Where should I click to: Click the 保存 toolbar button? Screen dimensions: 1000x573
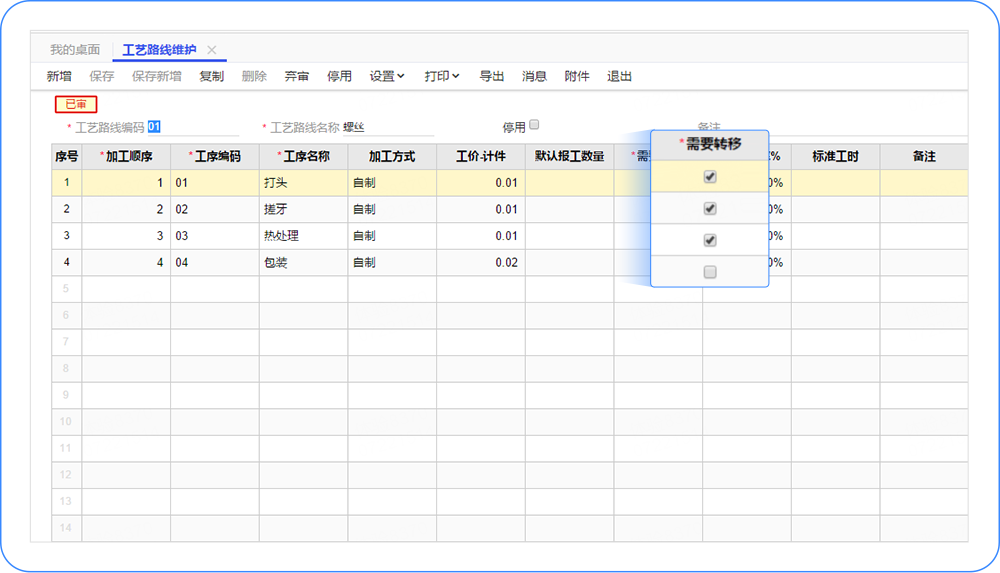(101, 77)
